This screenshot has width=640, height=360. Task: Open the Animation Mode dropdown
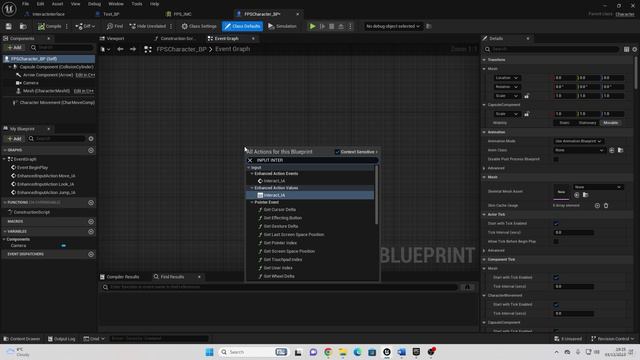point(578,141)
